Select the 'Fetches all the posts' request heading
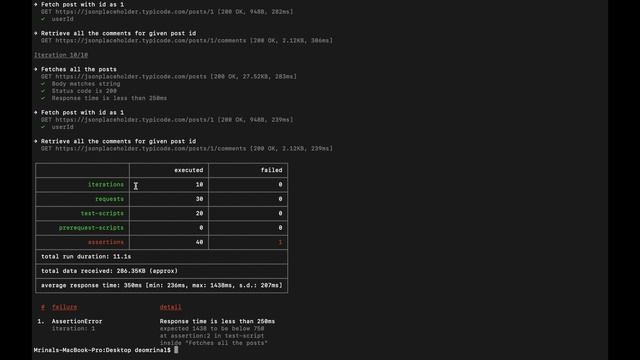The height and width of the screenshot is (360, 640). [x=79, y=69]
